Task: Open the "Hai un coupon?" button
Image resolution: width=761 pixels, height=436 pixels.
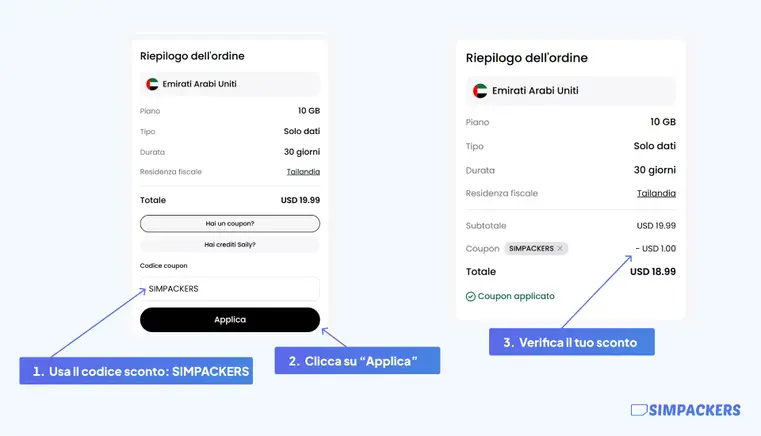Action: [230, 223]
